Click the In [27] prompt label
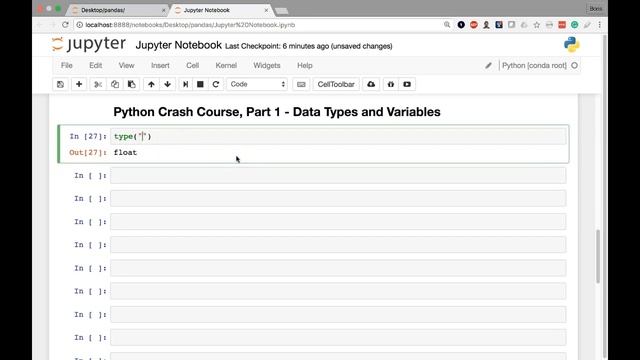This screenshot has height=360, width=640. coord(88,136)
